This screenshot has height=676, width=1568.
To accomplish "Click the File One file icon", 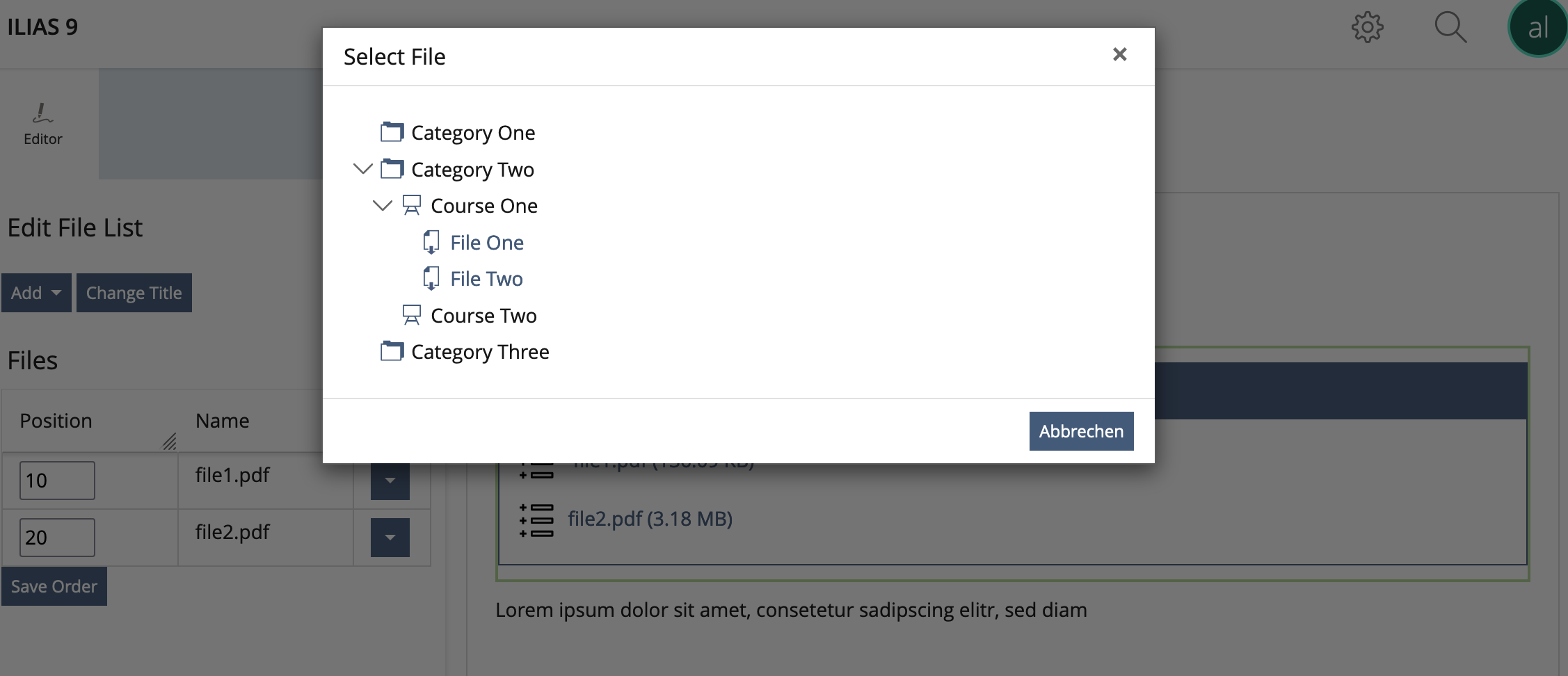I will coord(431,242).
